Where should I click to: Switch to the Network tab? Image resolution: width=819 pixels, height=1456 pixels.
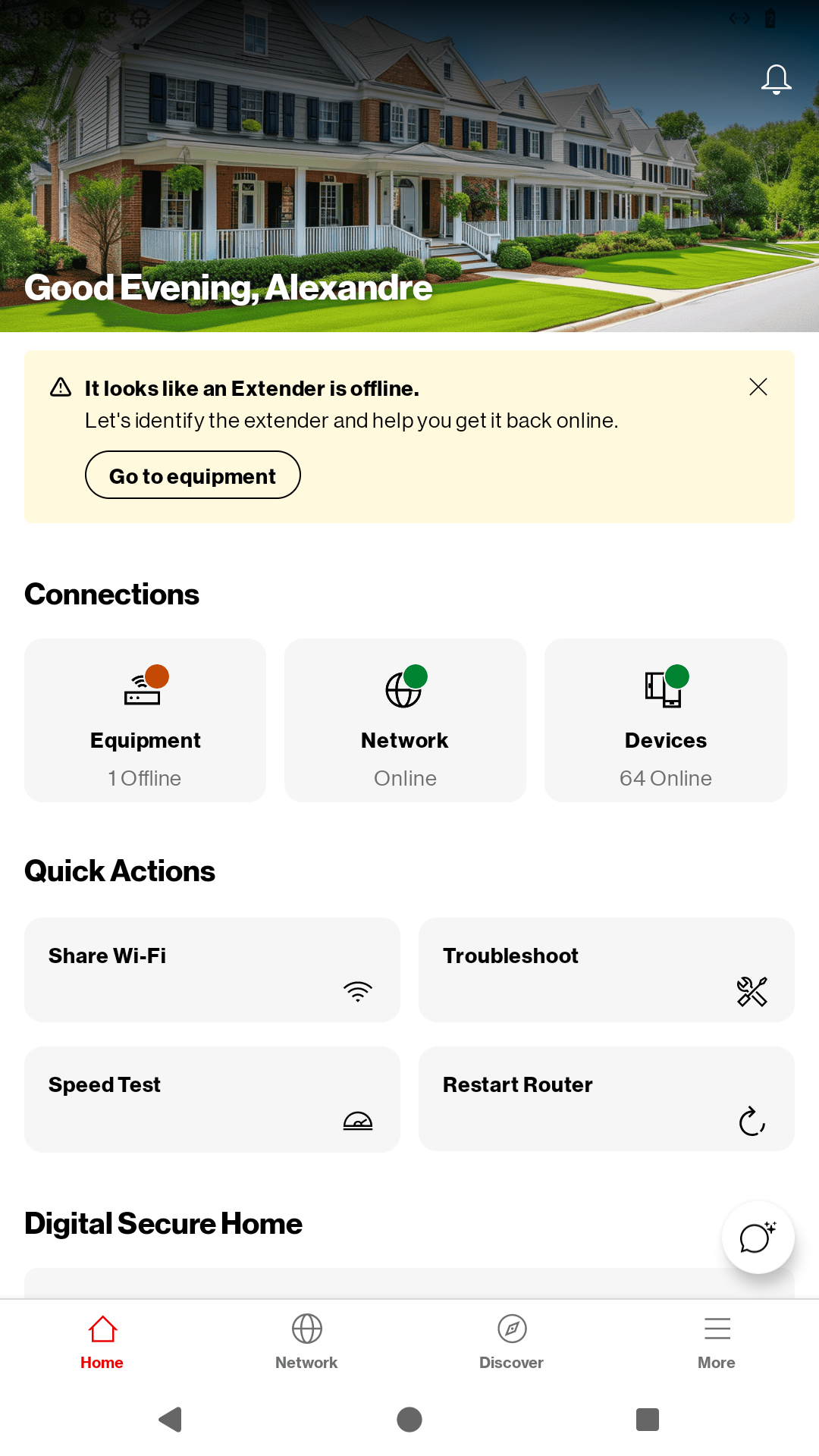306,1342
